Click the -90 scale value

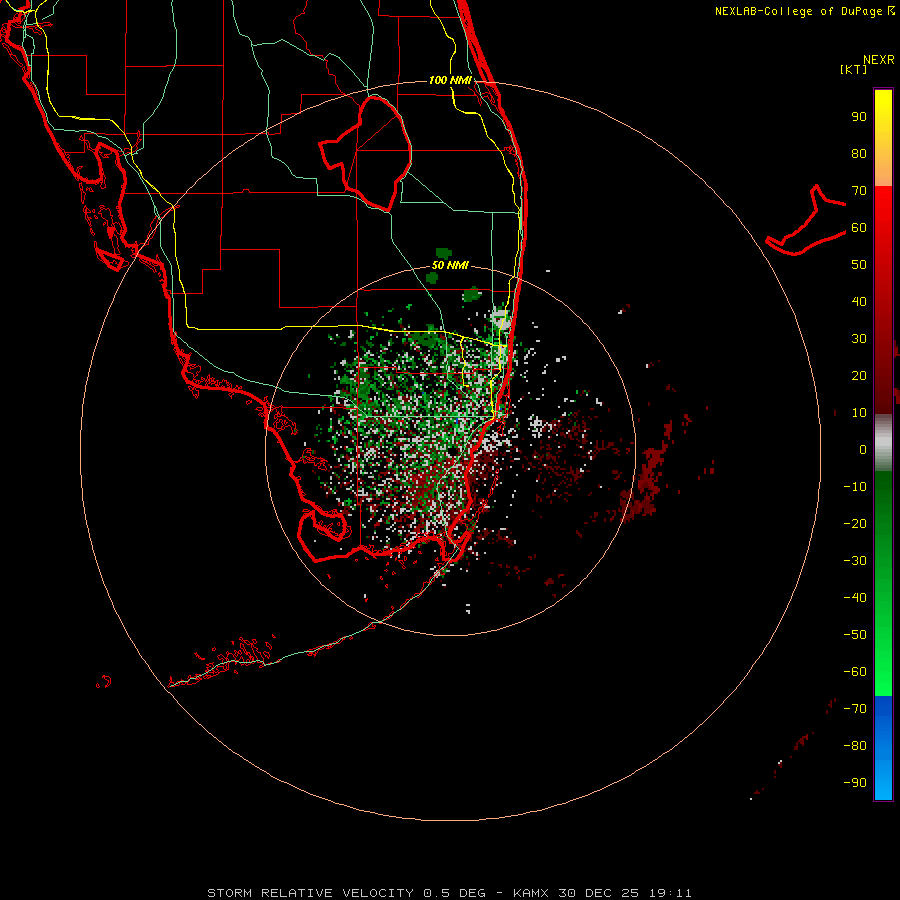click(855, 783)
